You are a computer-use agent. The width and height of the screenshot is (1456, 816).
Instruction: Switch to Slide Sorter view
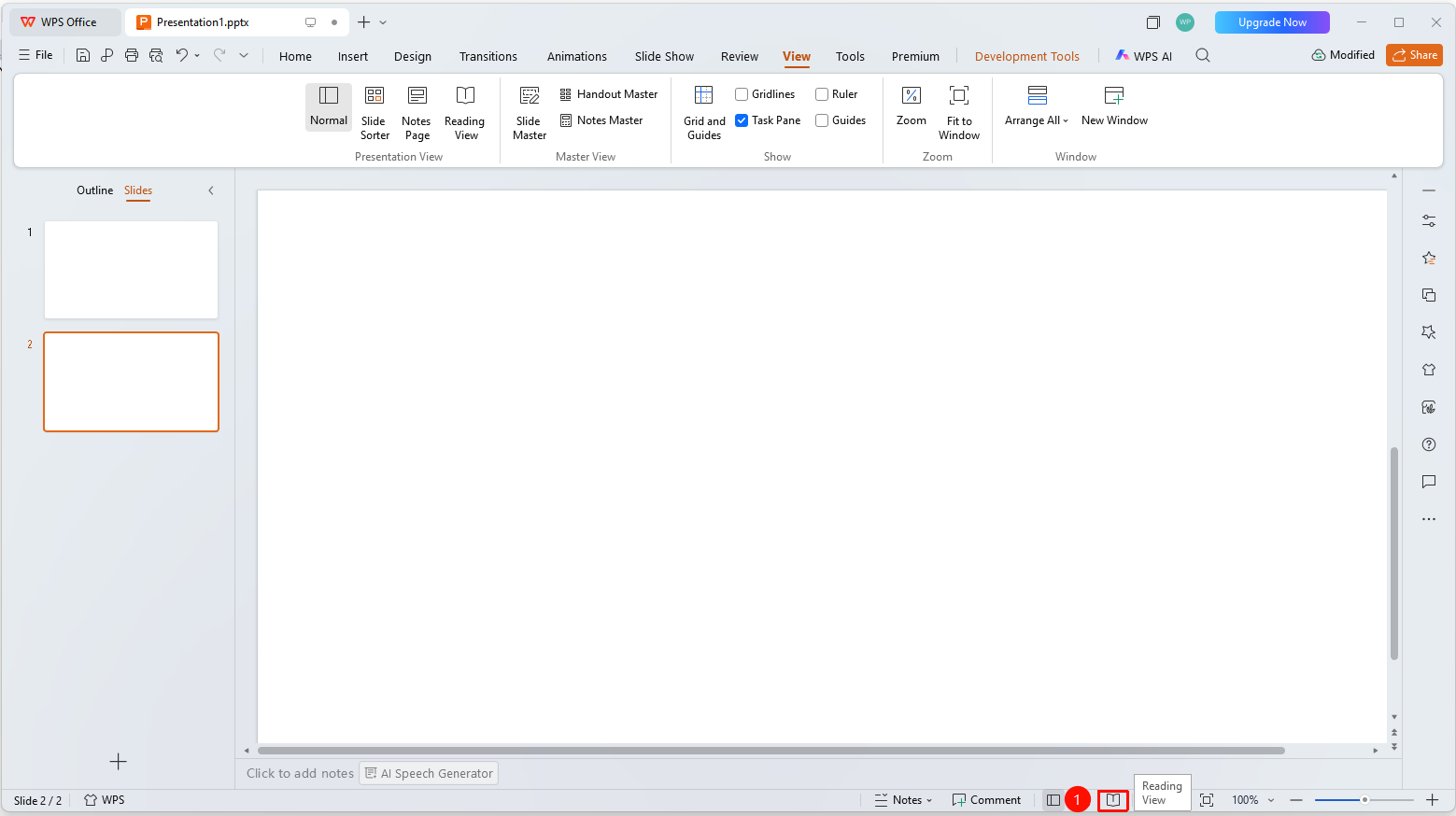pos(375,112)
